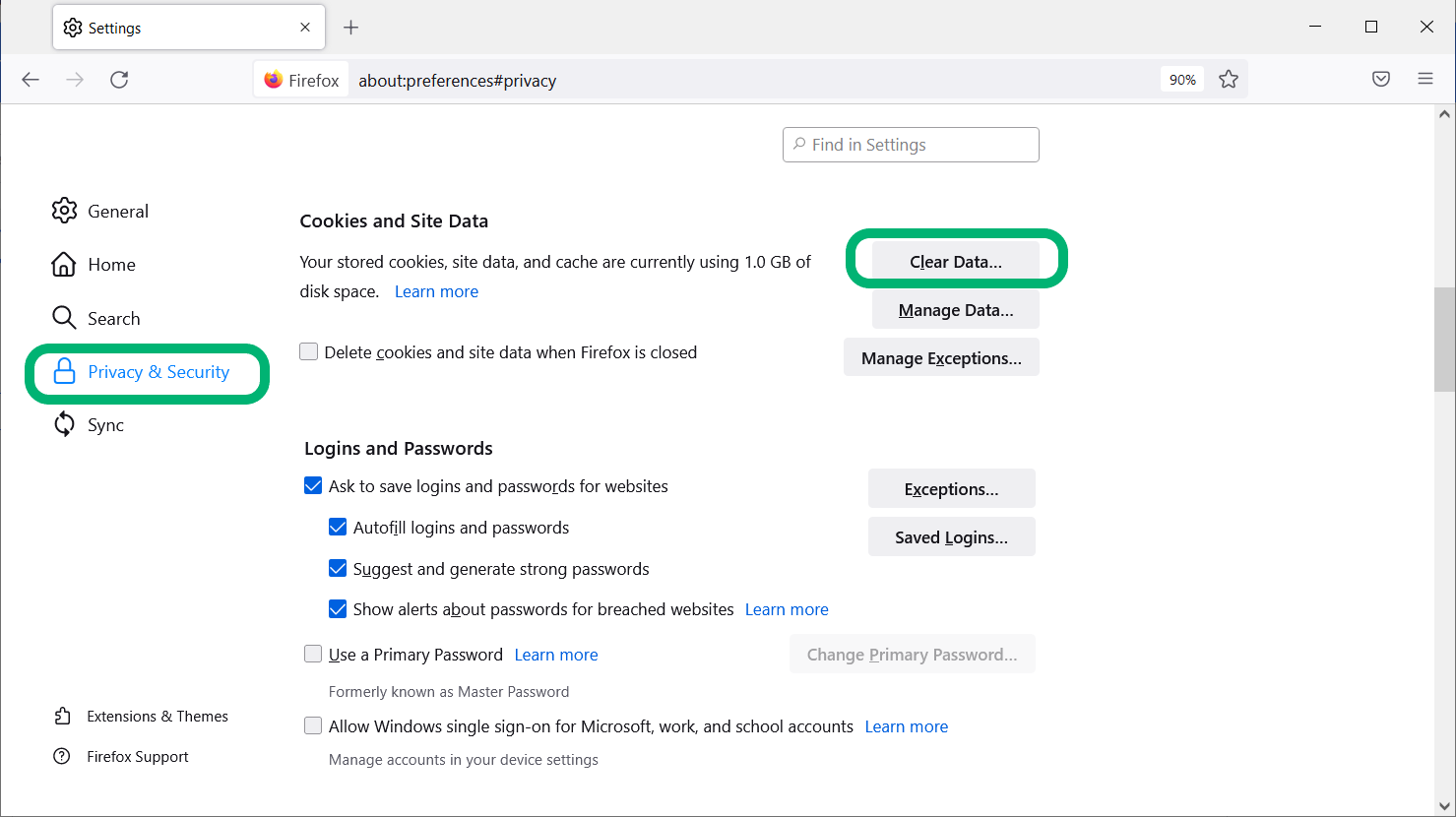Reload the page using the refresh icon

click(119, 79)
